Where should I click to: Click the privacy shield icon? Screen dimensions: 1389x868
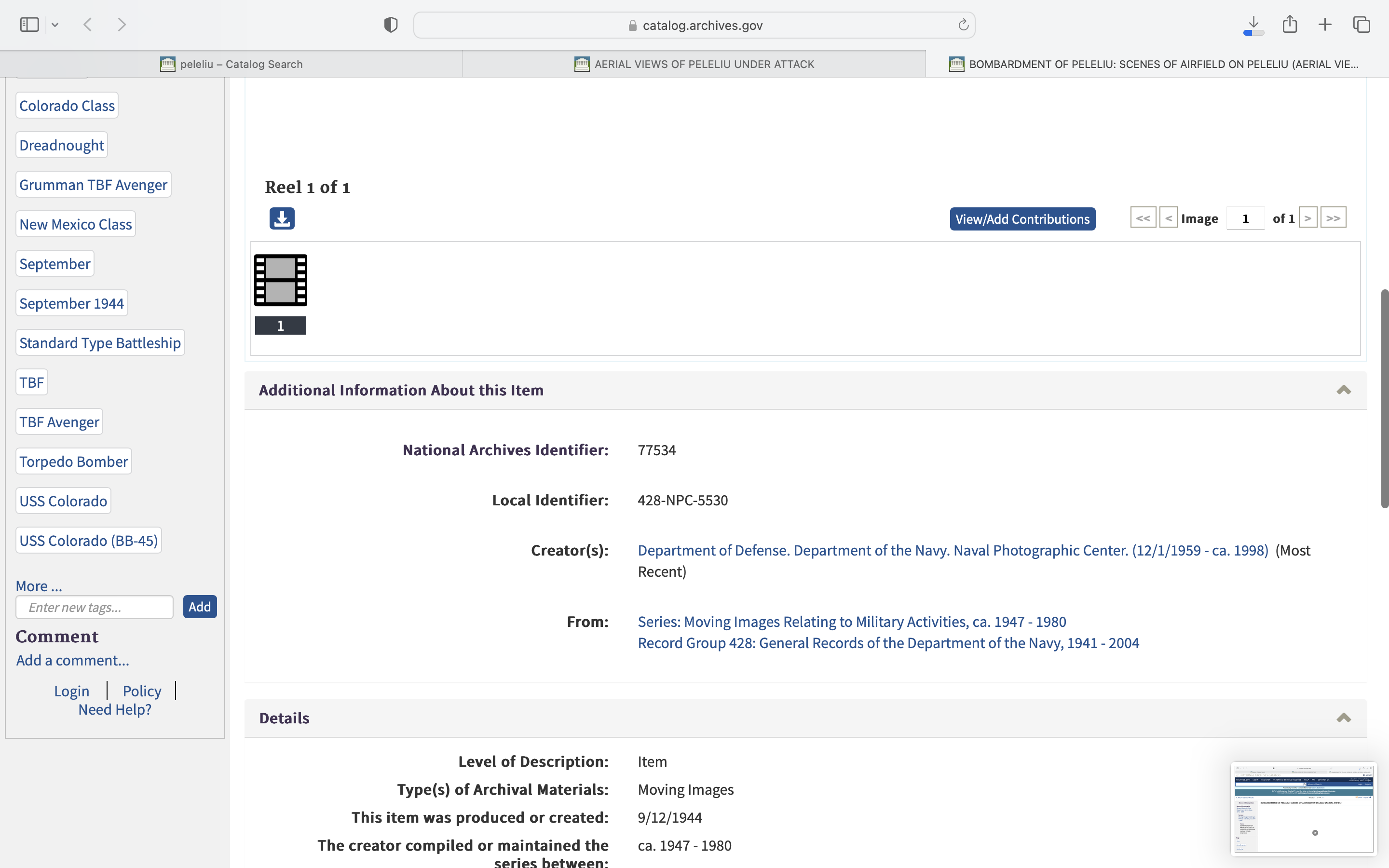(x=391, y=25)
